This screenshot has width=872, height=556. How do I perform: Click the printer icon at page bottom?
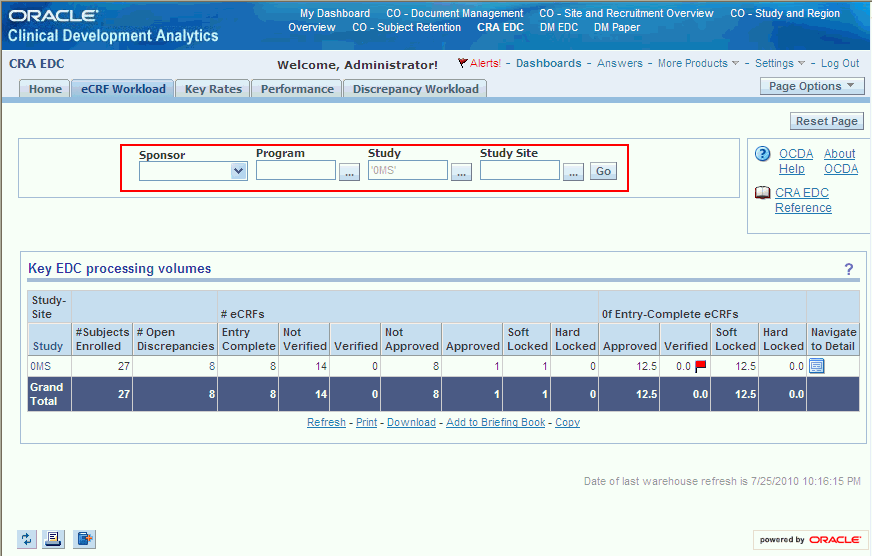[x=53, y=538]
